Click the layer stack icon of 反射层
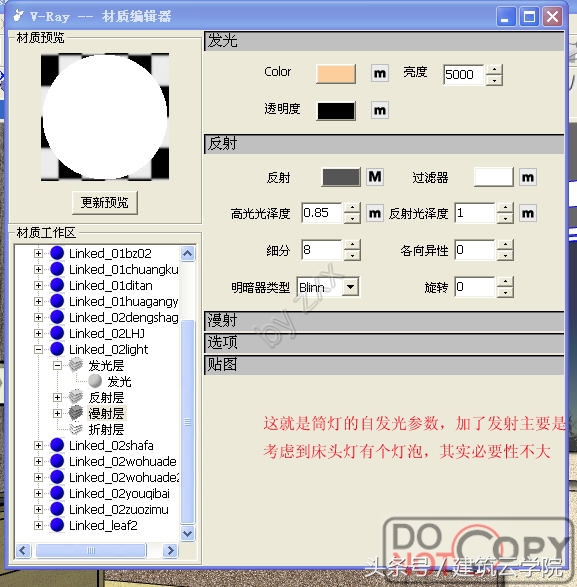This screenshot has width=577, height=587. pyautogui.click(x=76, y=397)
